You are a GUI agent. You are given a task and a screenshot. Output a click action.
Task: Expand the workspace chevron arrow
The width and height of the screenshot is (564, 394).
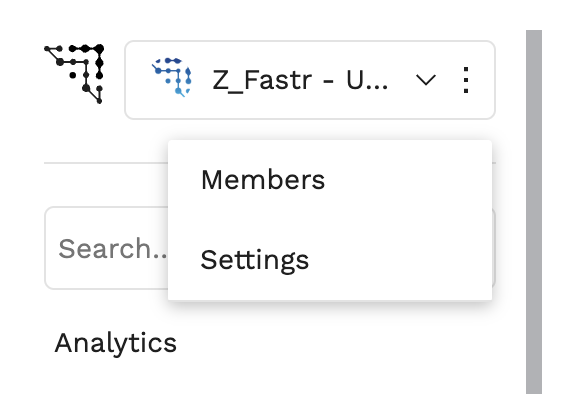pos(426,80)
